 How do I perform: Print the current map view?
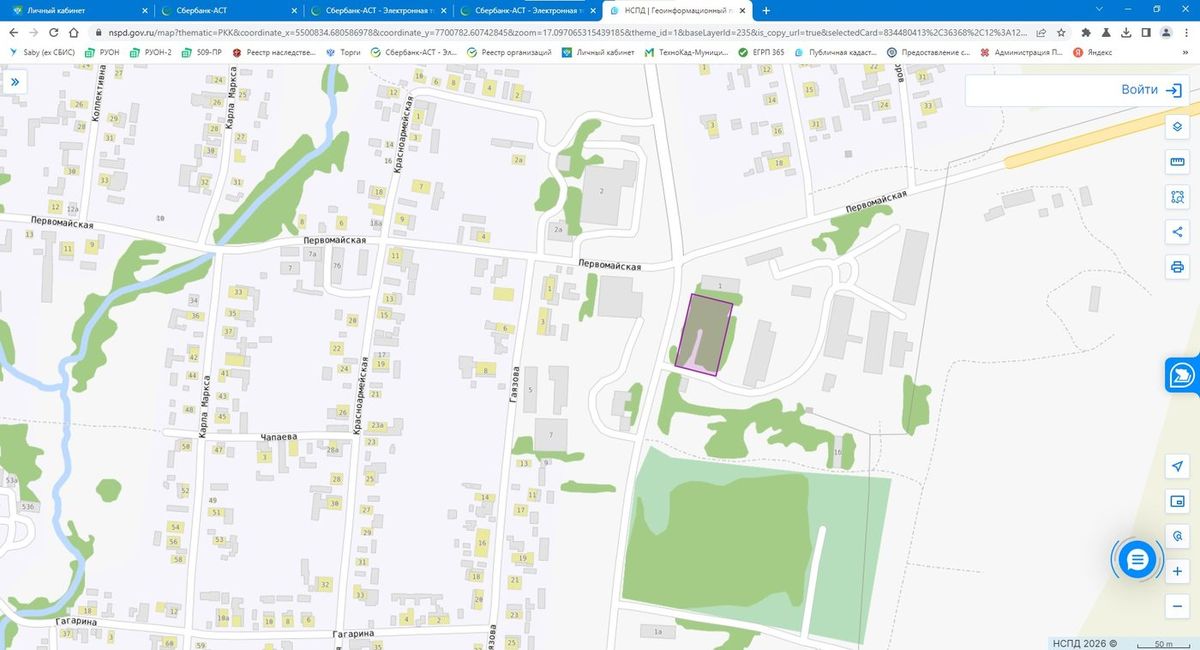1177,267
